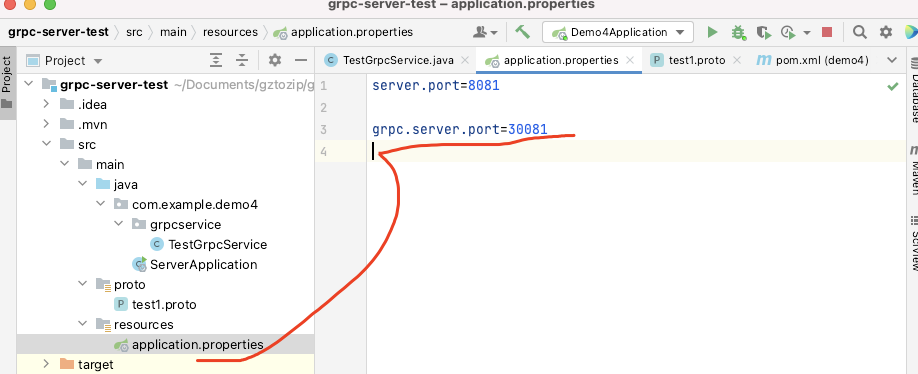Collapse the src folder
Image resolution: width=918 pixels, height=374 pixels.
coord(46,145)
